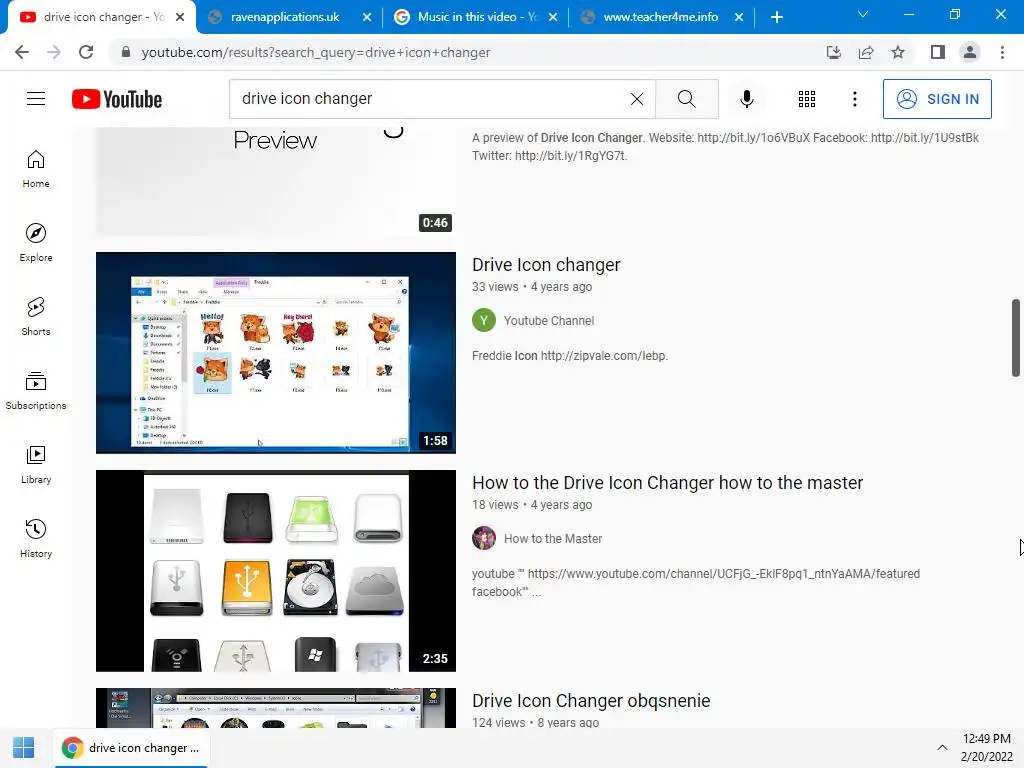Image resolution: width=1024 pixels, height=768 pixels.
Task: Go to Home in the sidebar
Action: (36, 169)
